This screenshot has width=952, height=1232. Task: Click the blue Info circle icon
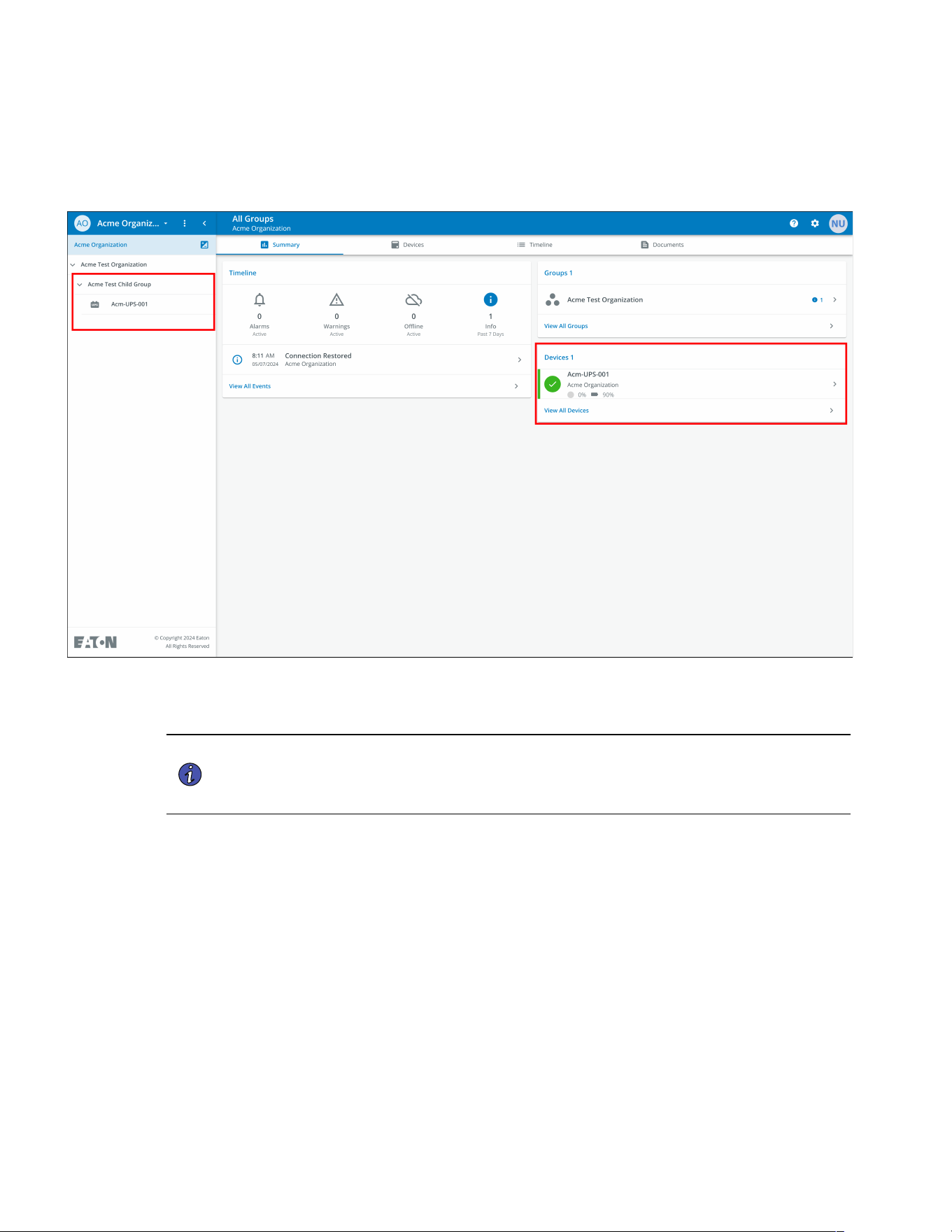pyautogui.click(x=491, y=299)
